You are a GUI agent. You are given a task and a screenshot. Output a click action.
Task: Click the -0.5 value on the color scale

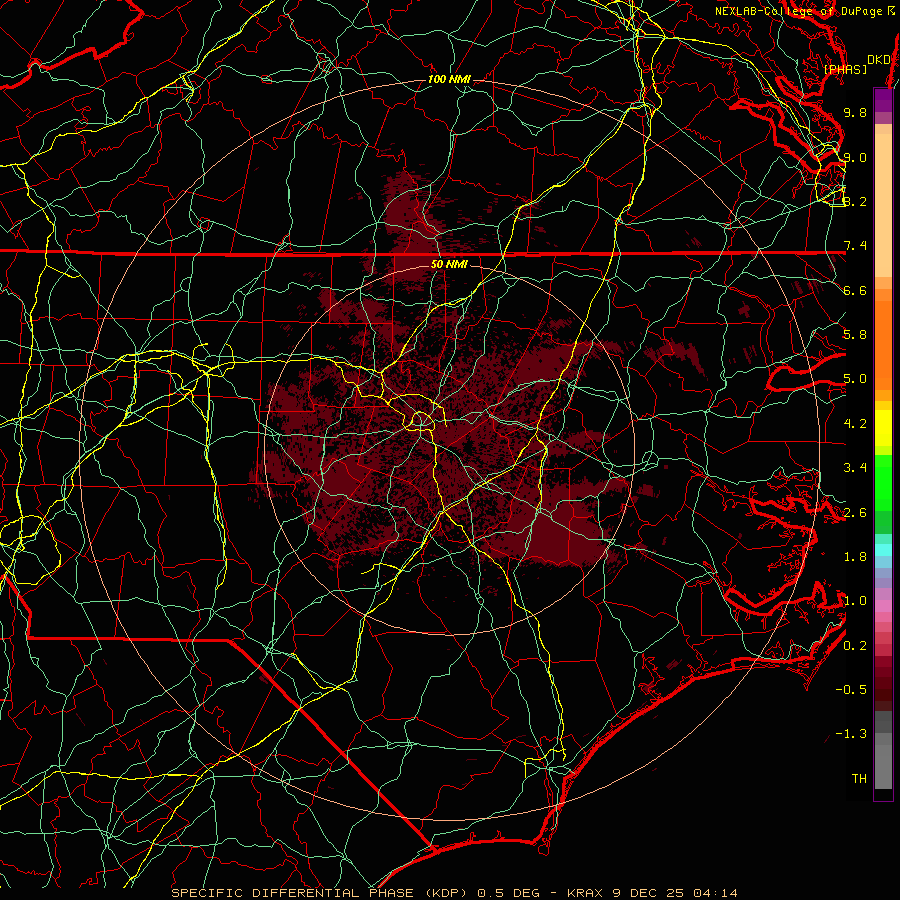(851, 690)
